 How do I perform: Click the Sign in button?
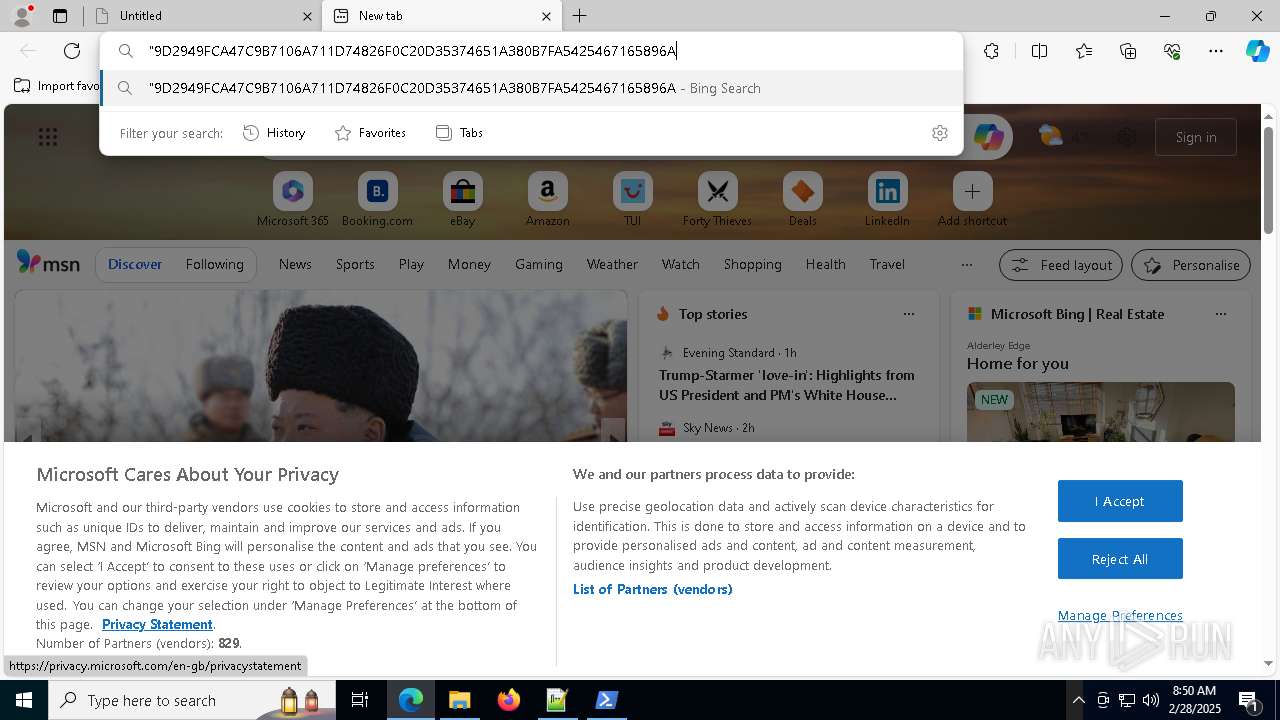[x=1196, y=137]
